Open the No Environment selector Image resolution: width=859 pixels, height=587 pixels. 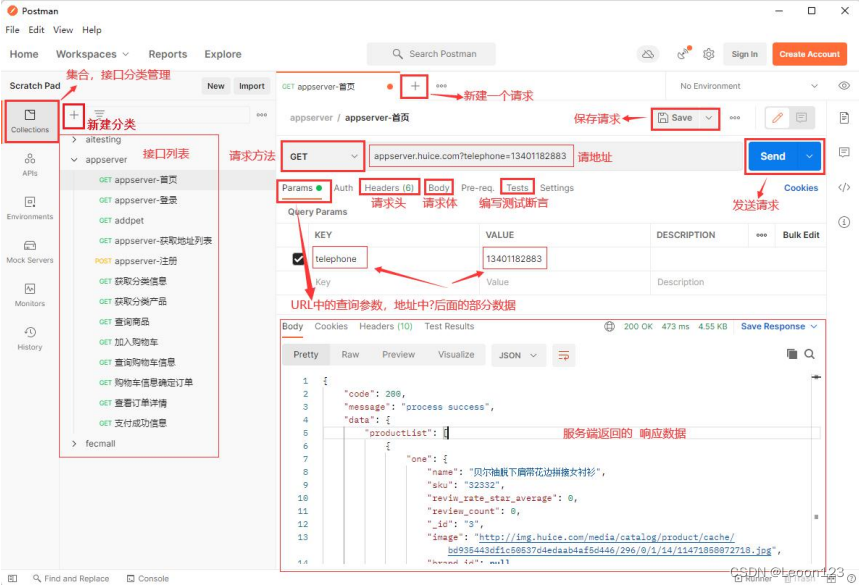(x=748, y=86)
